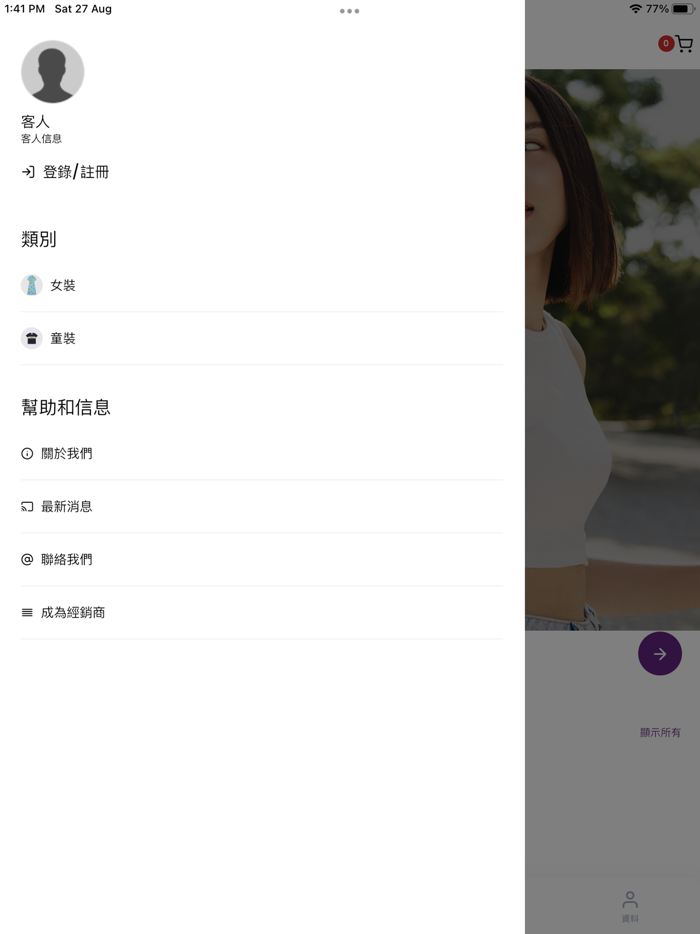This screenshot has width=700, height=934.
Task: Tap the purple arrow button
Action: [660, 654]
